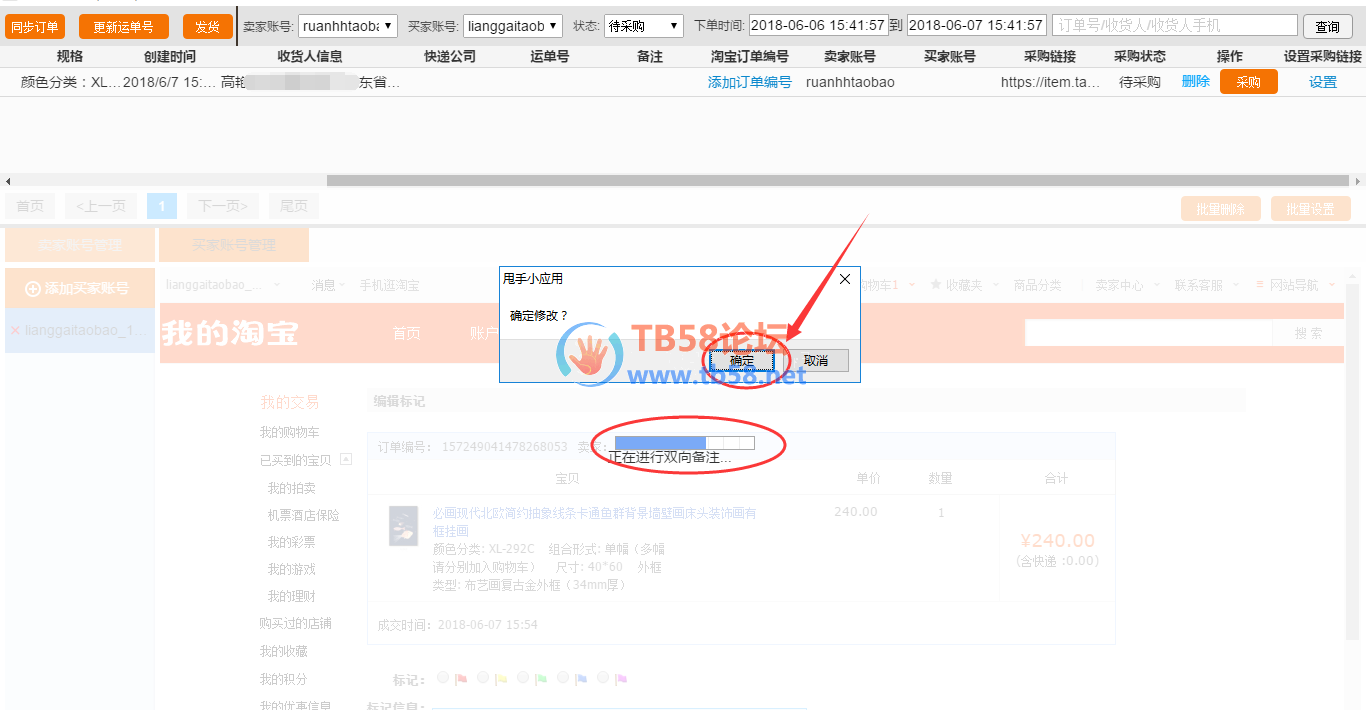Open 我的收藏 in left menu
Image resolution: width=1366 pixels, height=710 pixels.
pyautogui.click(x=284, y=651)
